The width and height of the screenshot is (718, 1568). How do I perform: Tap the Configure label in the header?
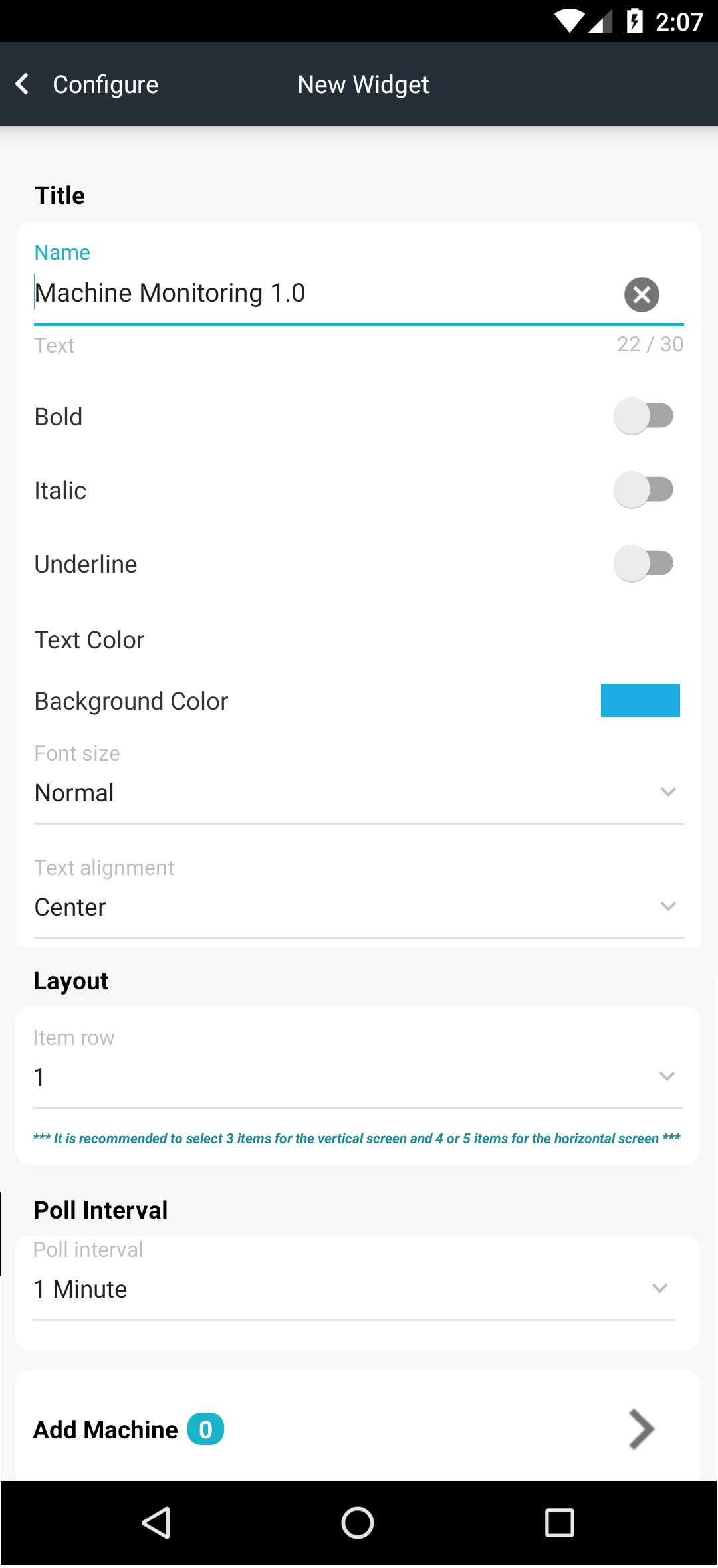pyautogui.click(x=106, y=84)
